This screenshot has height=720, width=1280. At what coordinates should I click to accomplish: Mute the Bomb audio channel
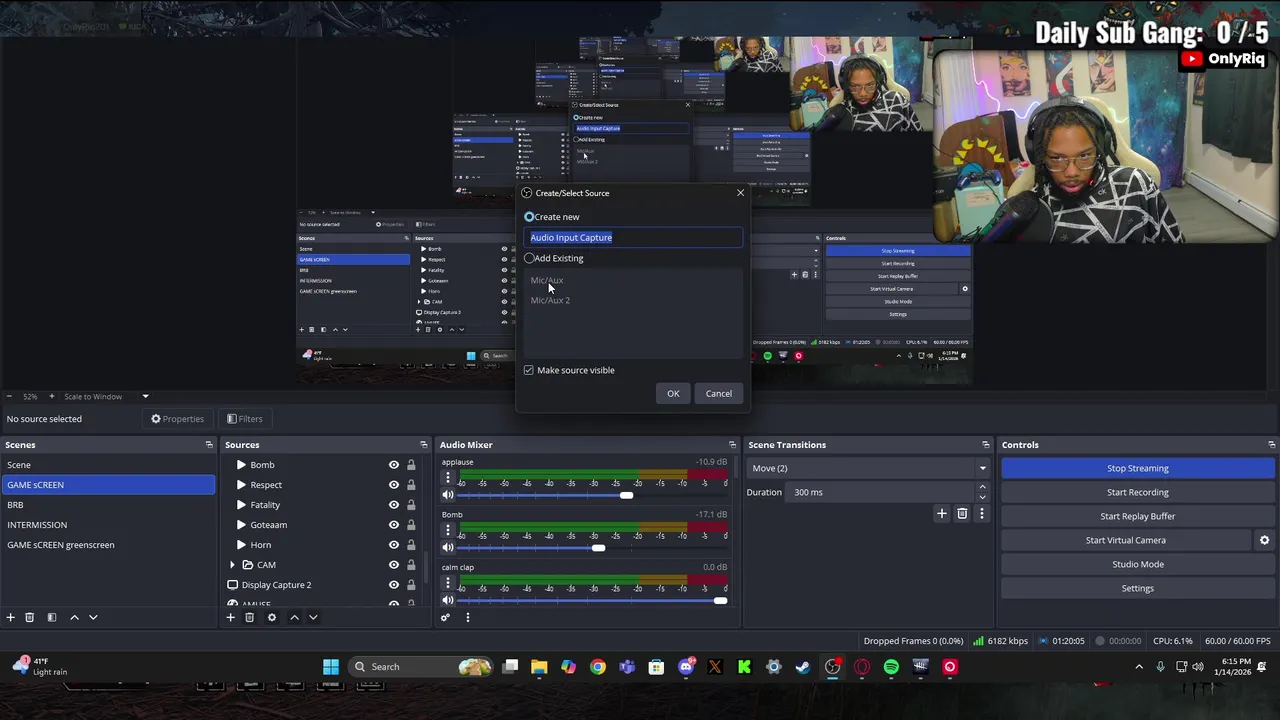(x=448, y=547)
